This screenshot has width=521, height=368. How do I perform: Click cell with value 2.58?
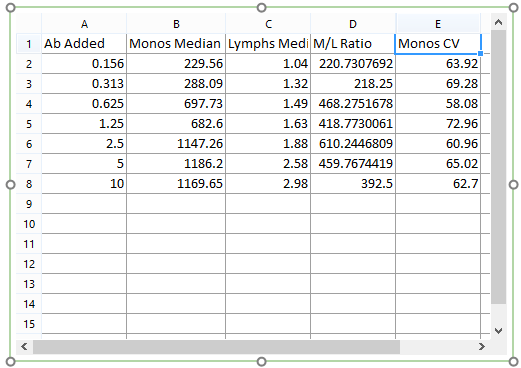pyautogui.click(x=268, y=164)
